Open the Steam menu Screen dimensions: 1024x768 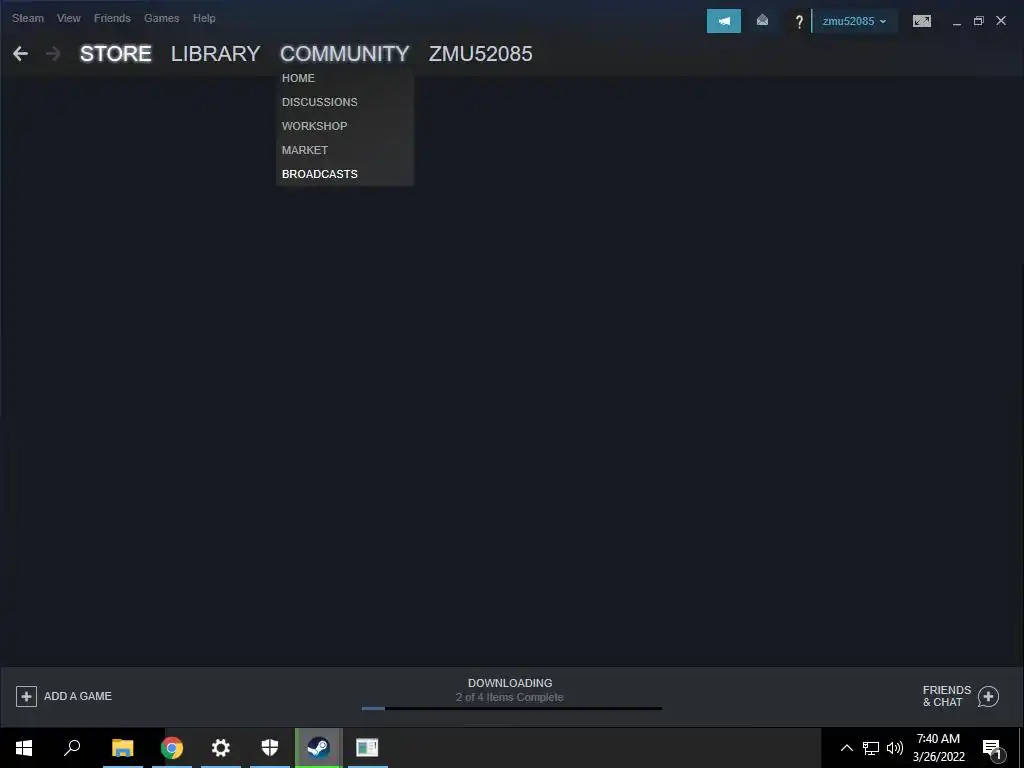[28, 18]
